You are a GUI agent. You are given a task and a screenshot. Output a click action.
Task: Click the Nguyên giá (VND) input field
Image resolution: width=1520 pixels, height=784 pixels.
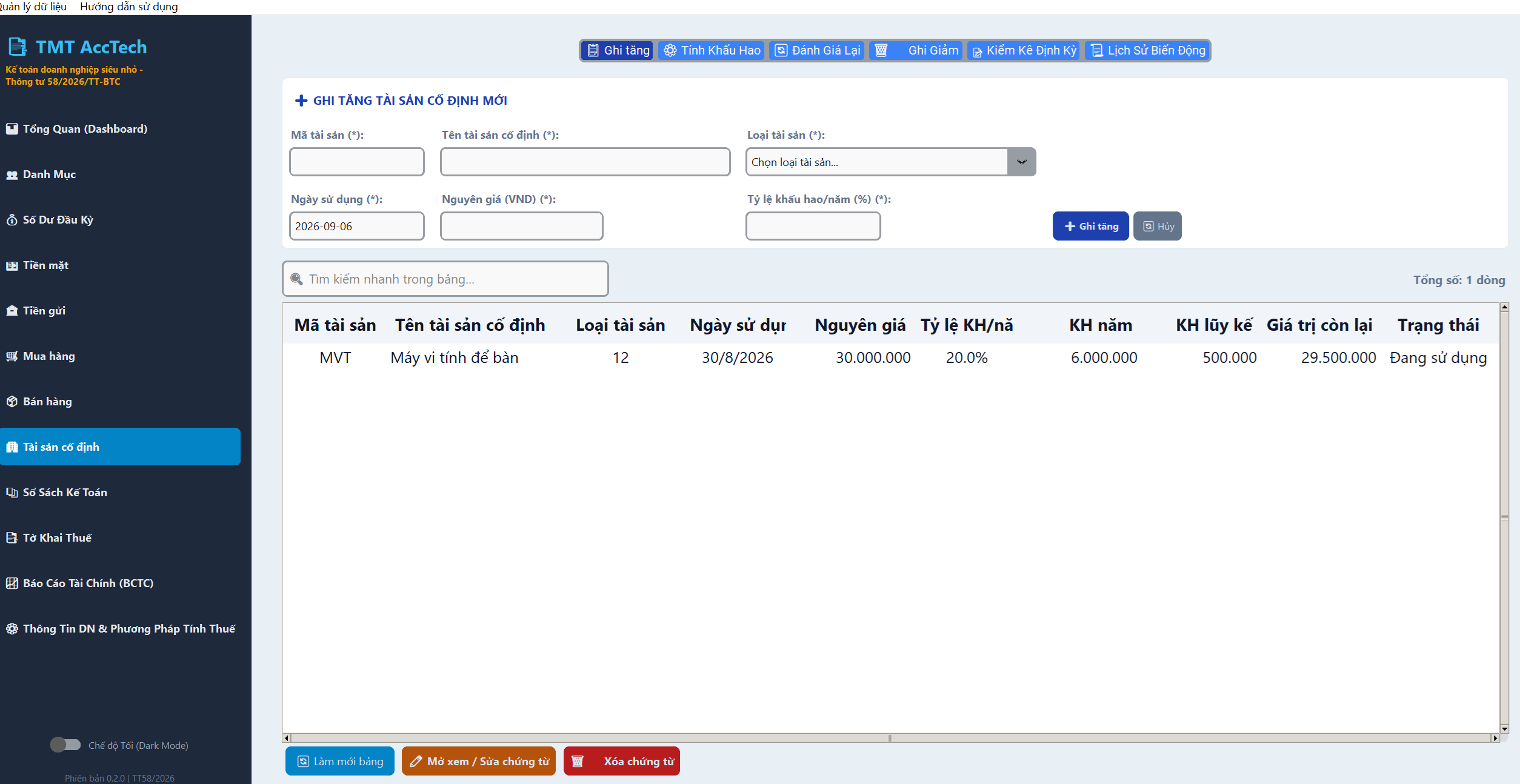coord(522,226)
